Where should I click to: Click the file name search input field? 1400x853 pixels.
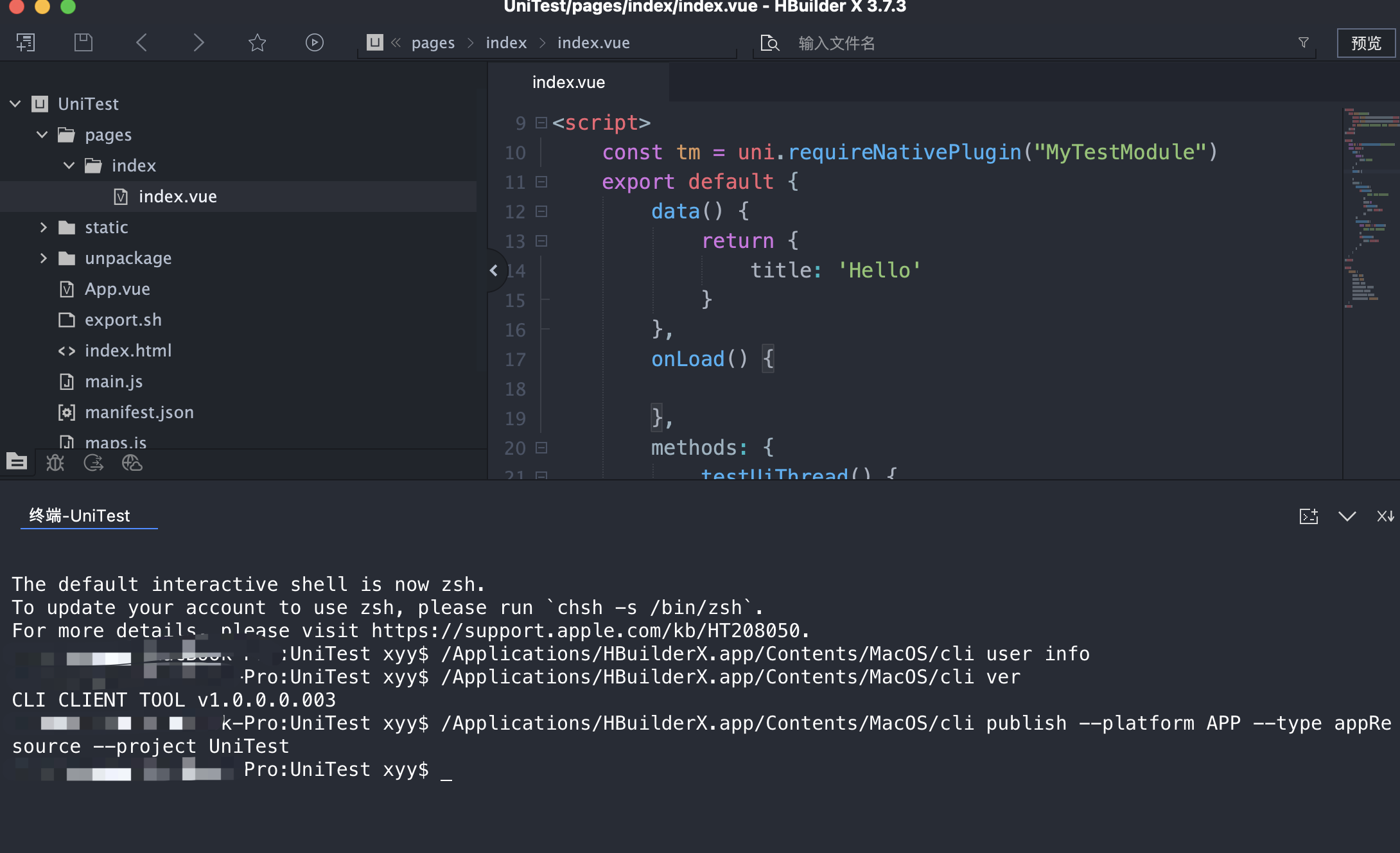tap(1040, 43)
